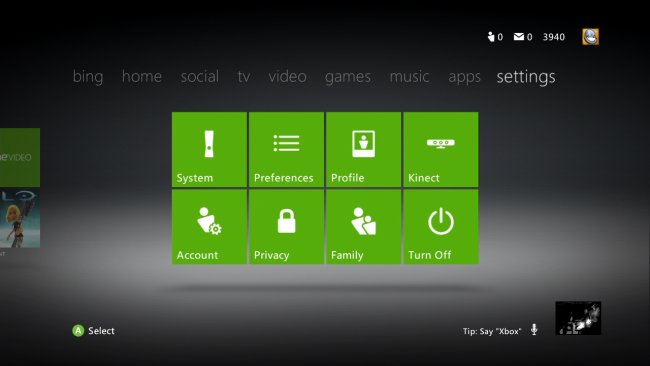Go to the games tab

348,77
